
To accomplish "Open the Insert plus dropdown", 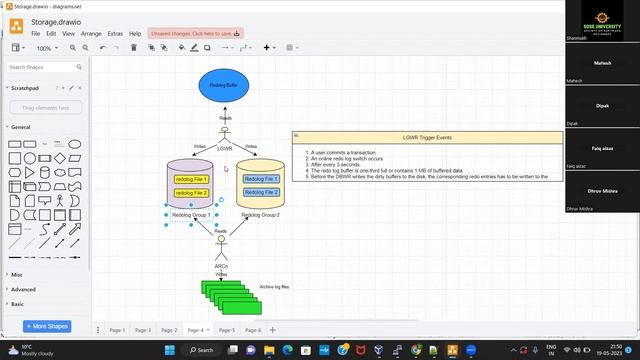I will 269,48.
